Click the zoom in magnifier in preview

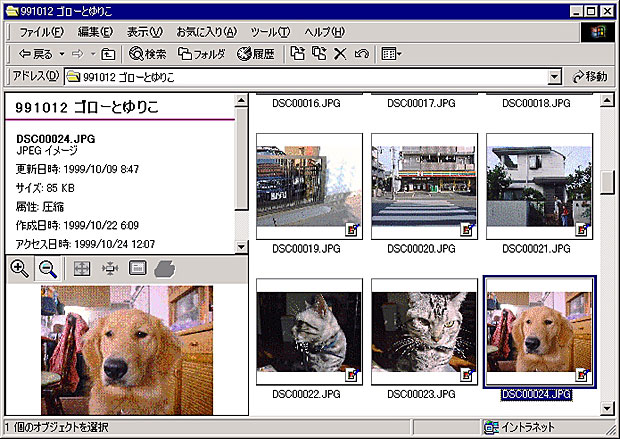(19, 269)
